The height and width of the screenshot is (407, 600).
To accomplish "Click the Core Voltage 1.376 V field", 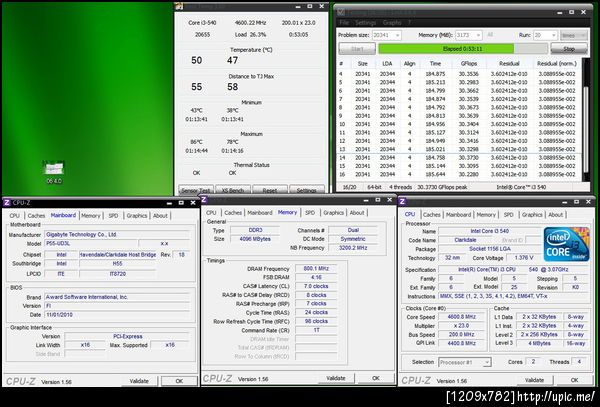I will click(x=523, y=258).
